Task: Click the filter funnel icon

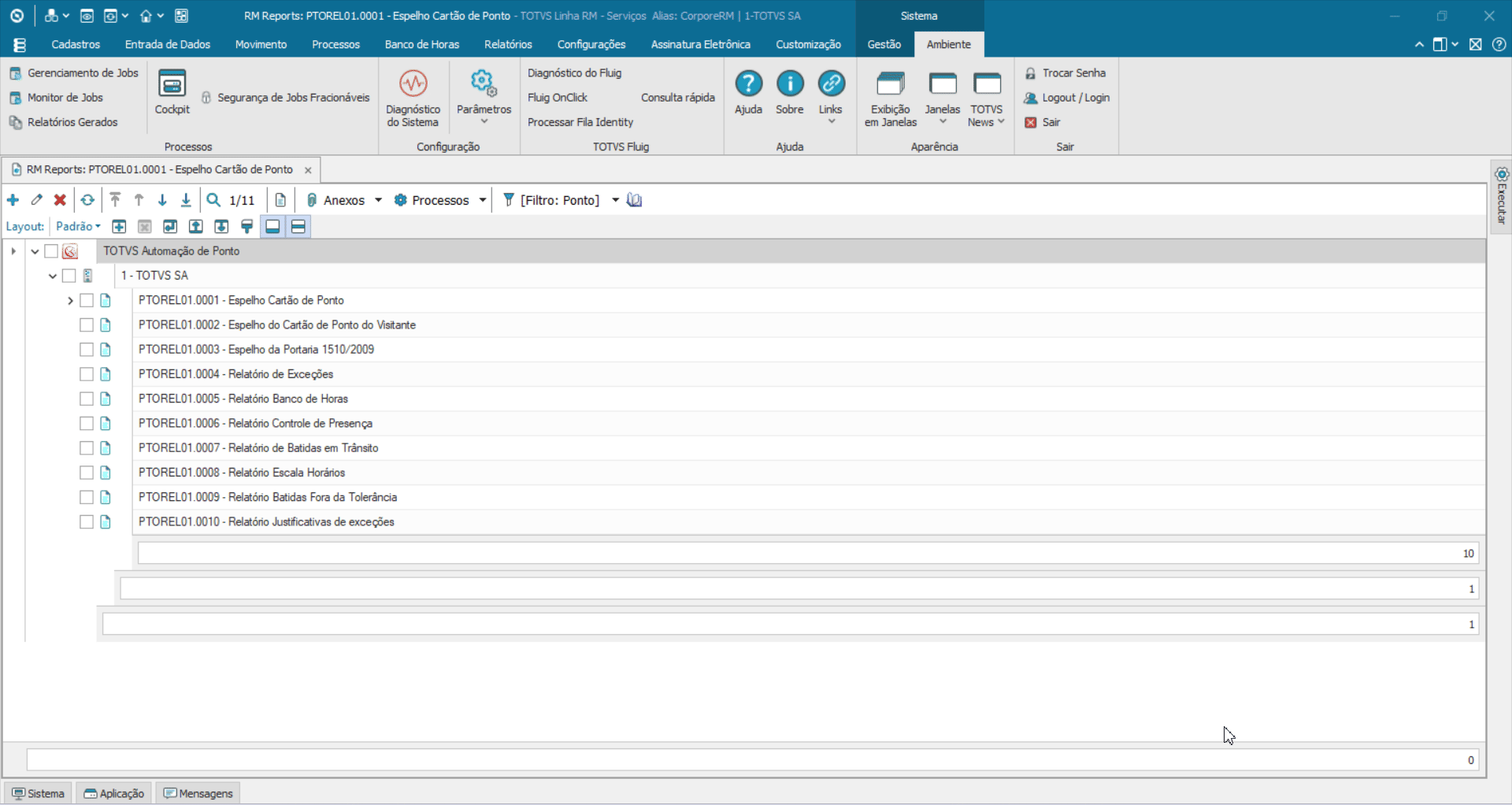Action: tap(509, 200)
